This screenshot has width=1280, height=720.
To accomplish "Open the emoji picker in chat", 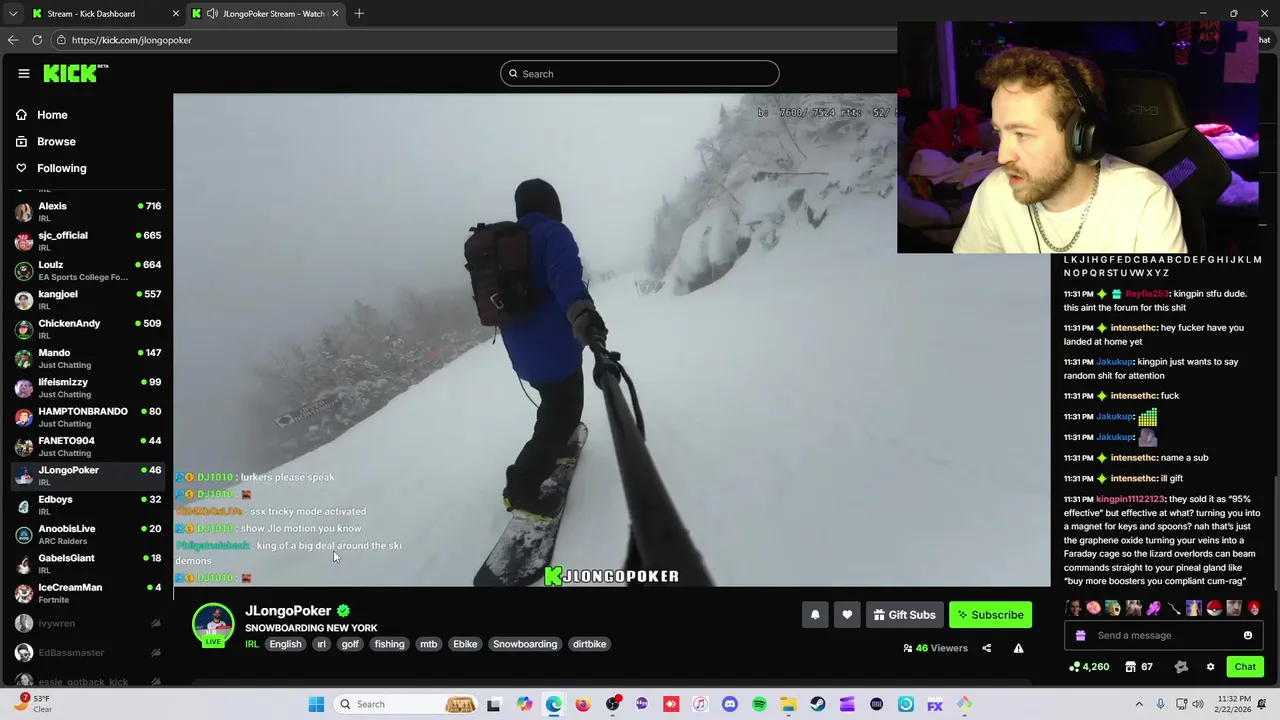I will click(x=1247, y=635).
